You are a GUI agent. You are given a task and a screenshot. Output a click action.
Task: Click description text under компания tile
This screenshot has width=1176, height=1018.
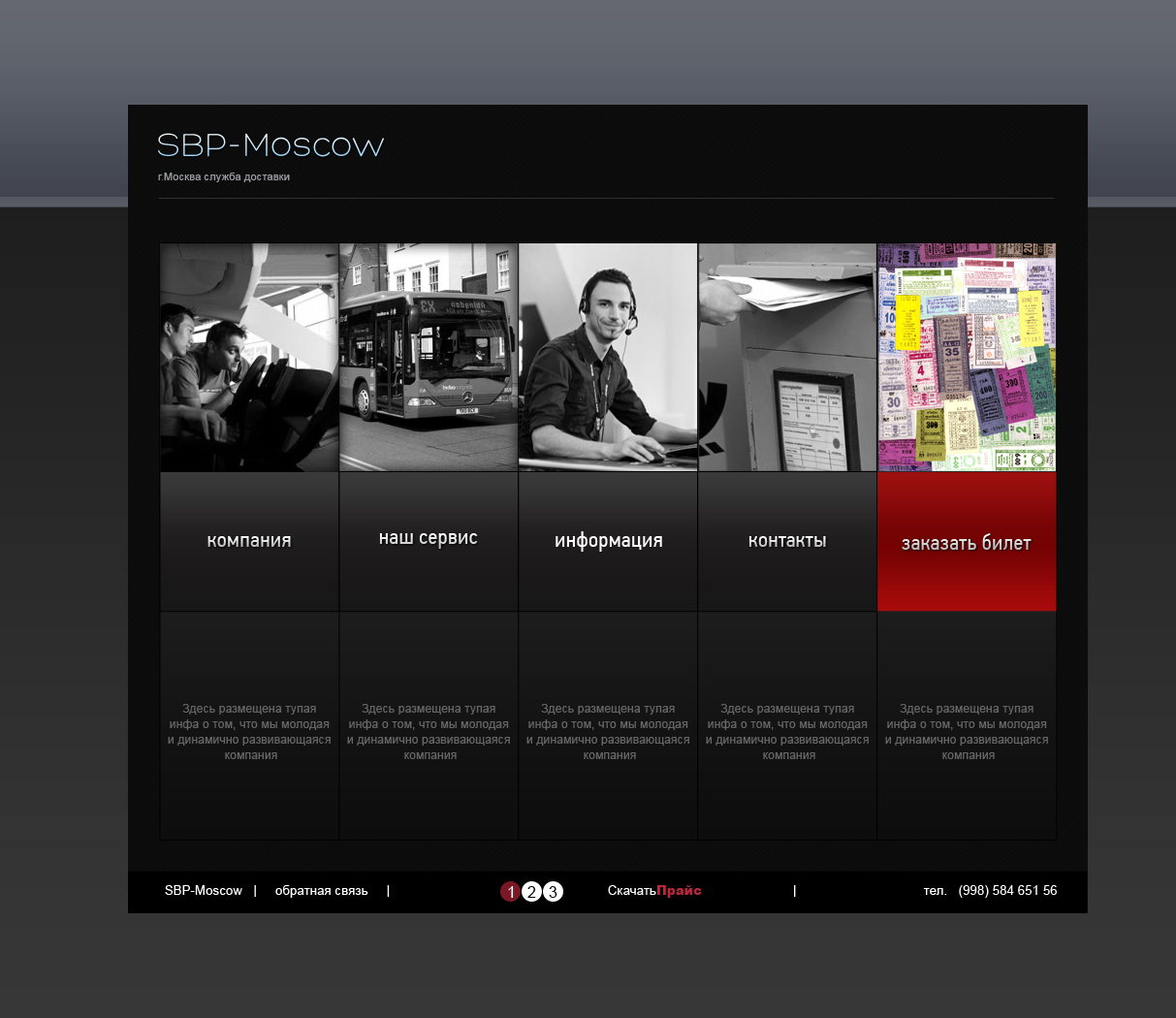tap(249, 732)
